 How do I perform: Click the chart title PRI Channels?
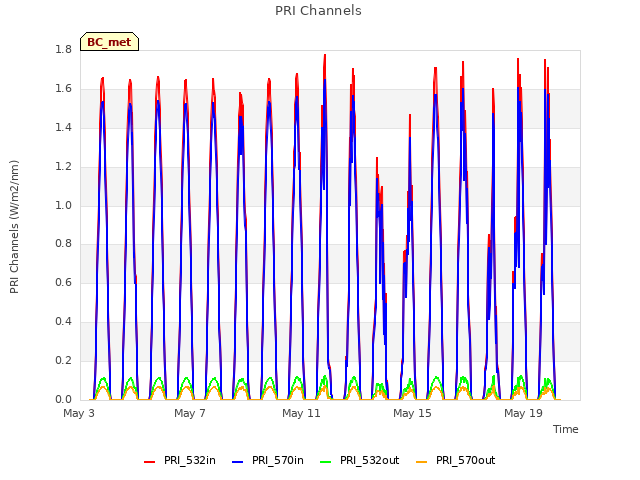[318, 11]
